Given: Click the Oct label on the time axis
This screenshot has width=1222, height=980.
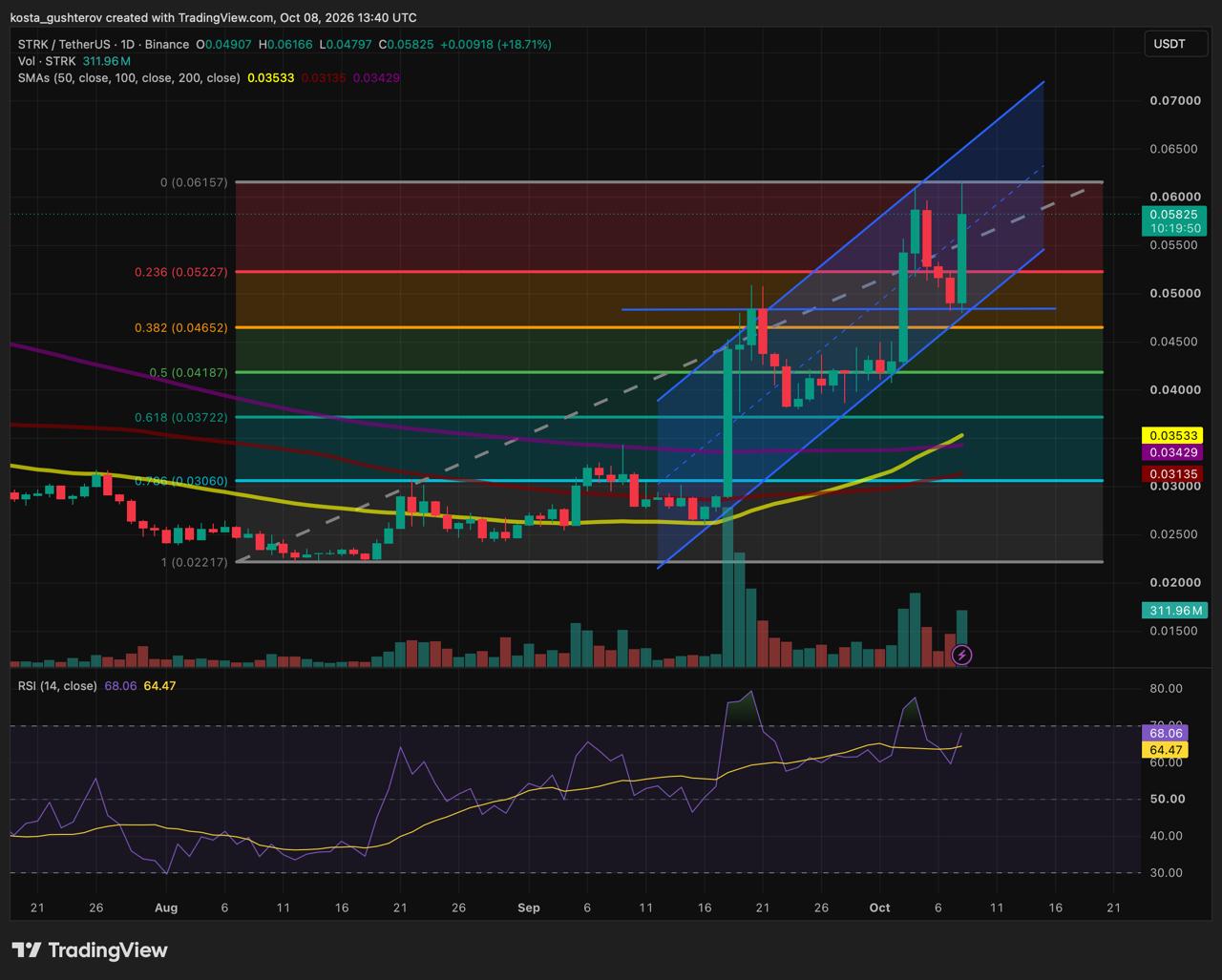Looking at the screenshot, I should pos(879,907).
